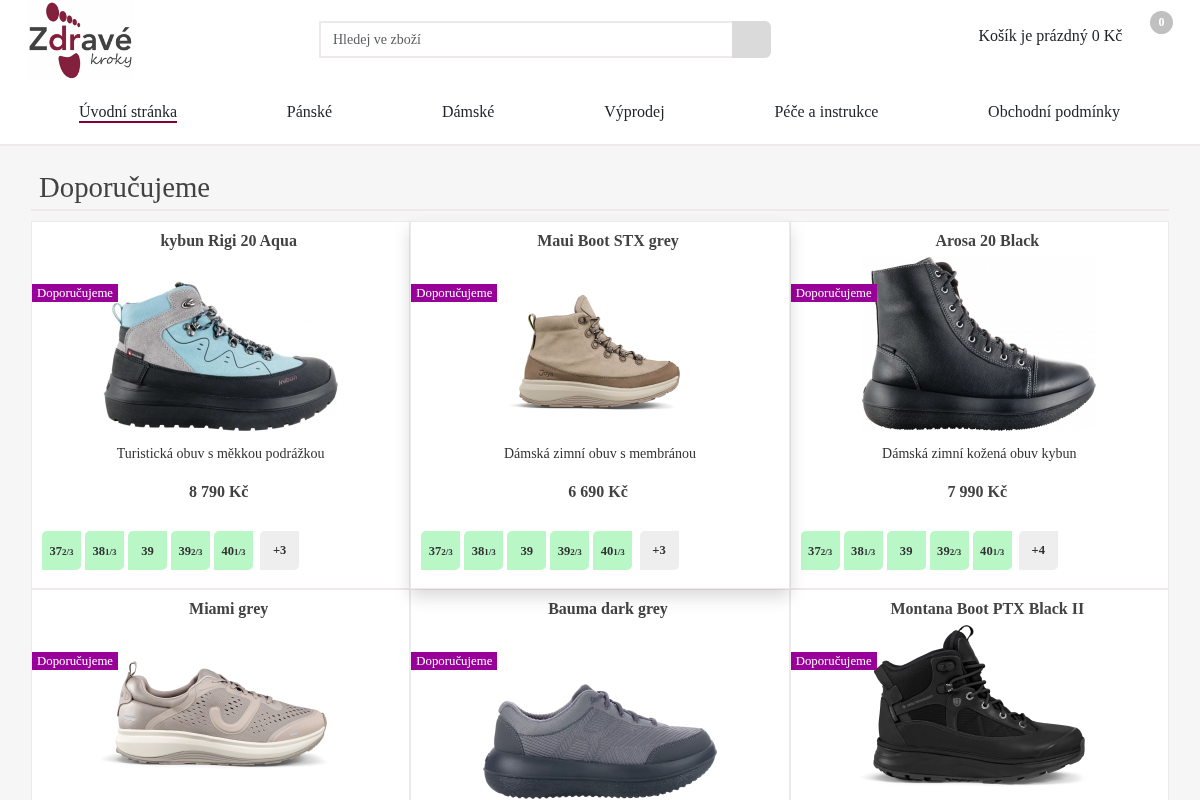This screenshot has width=1200, height=800.
Task: Open kybun Rigi 20 Aqua product title
Action: [x=229, y=241]
